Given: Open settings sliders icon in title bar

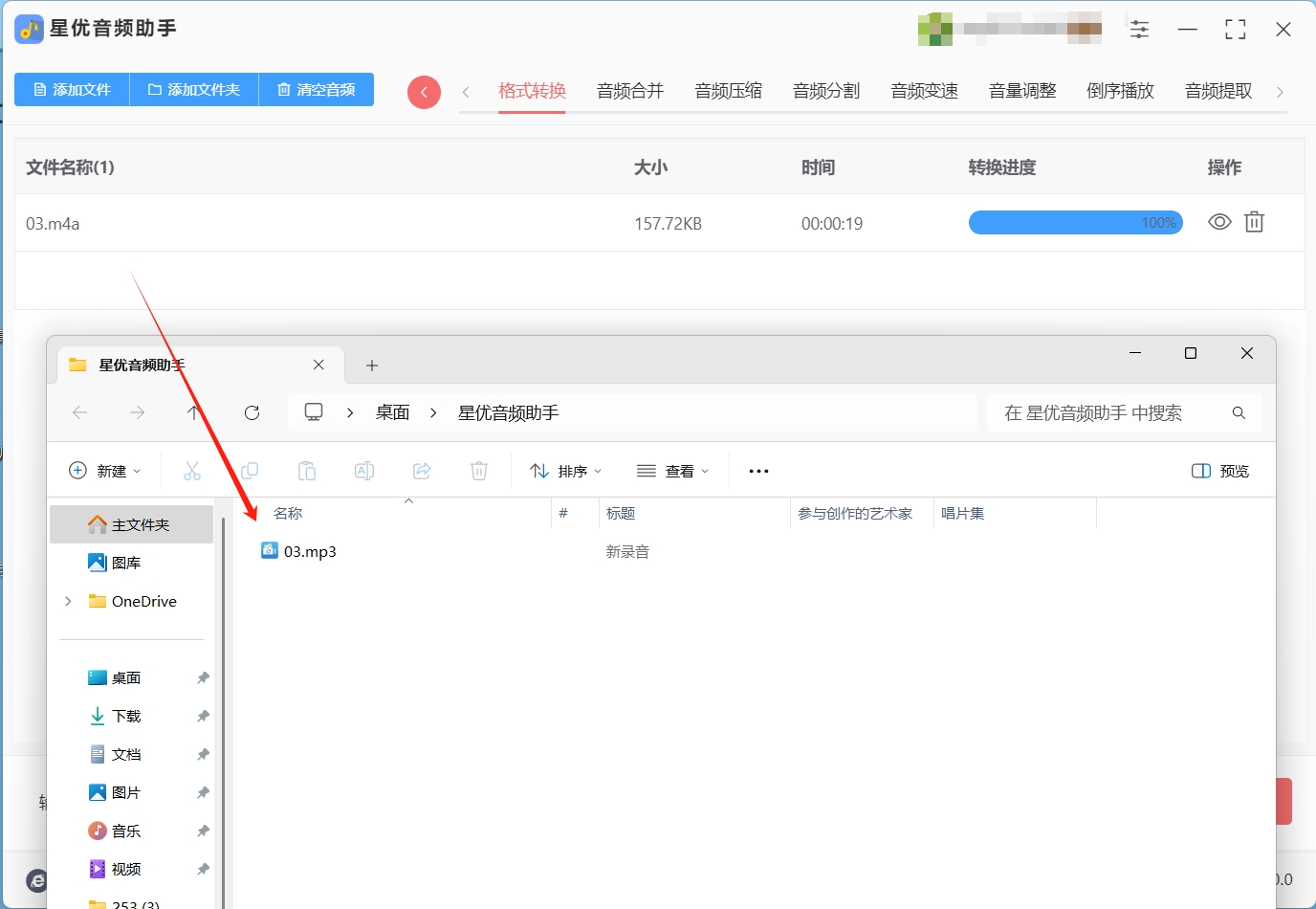Looking at the screenshot, I should click(x=1139, y=29).
